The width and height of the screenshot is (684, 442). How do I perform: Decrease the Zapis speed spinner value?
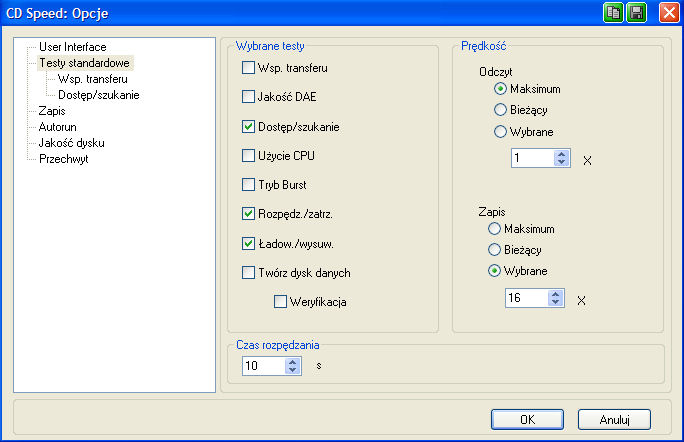coord(555,302)
